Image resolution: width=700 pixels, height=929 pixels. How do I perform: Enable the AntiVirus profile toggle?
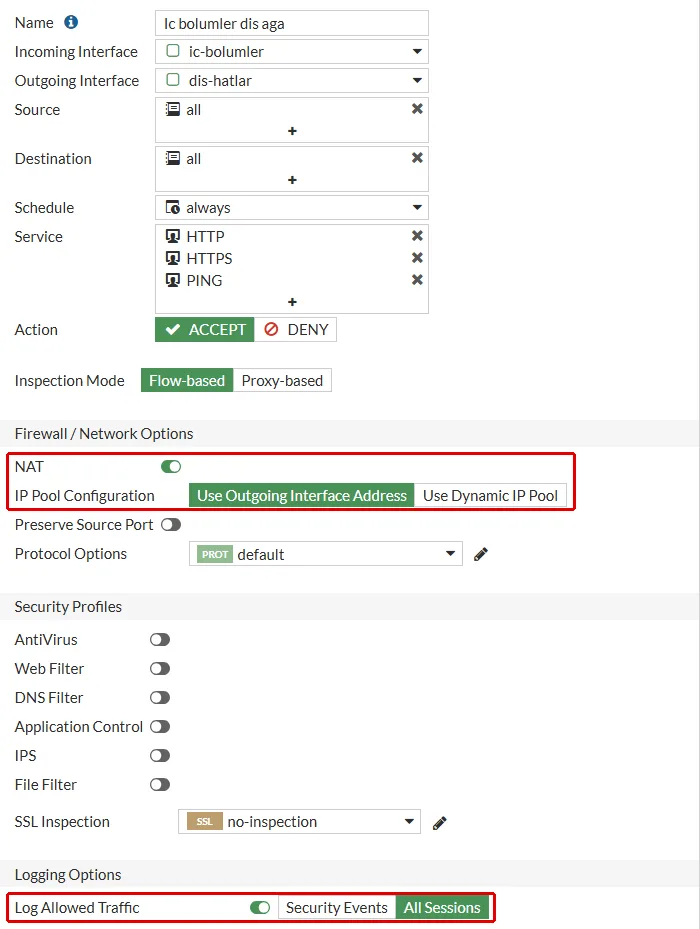pos(160,640)
